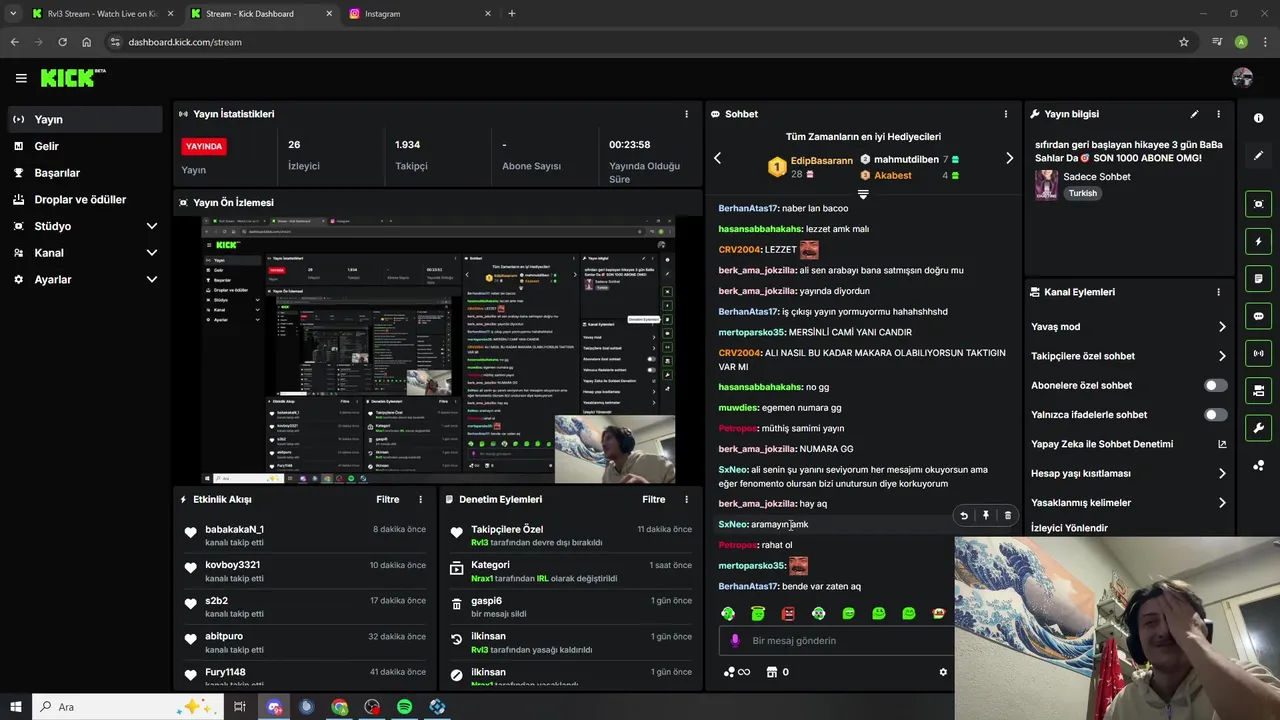This screenshot has width=1280, height=720.
Task: Click the three-circles icon in right rail
Action: (1258, 465)
